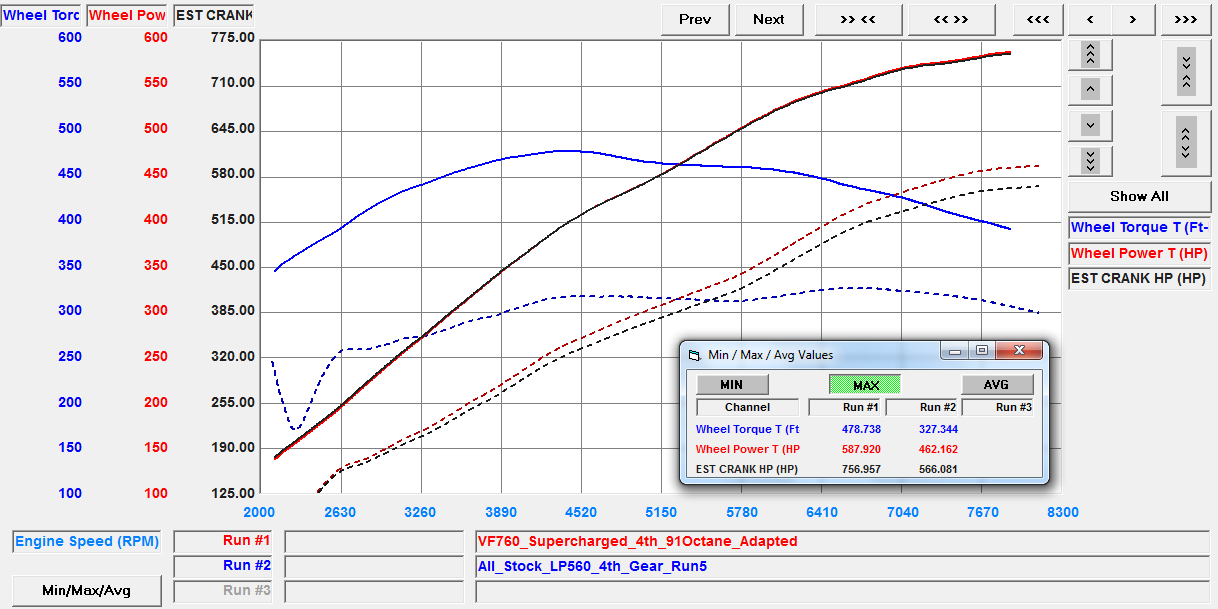Click the Show All button
1218x609 pixels.
pos(1139,196)
